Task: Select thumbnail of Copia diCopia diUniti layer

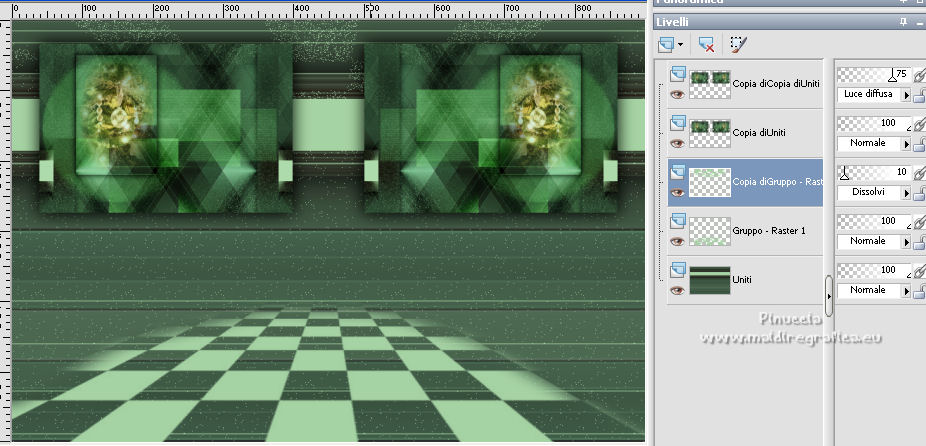Action: coord(710,84)
